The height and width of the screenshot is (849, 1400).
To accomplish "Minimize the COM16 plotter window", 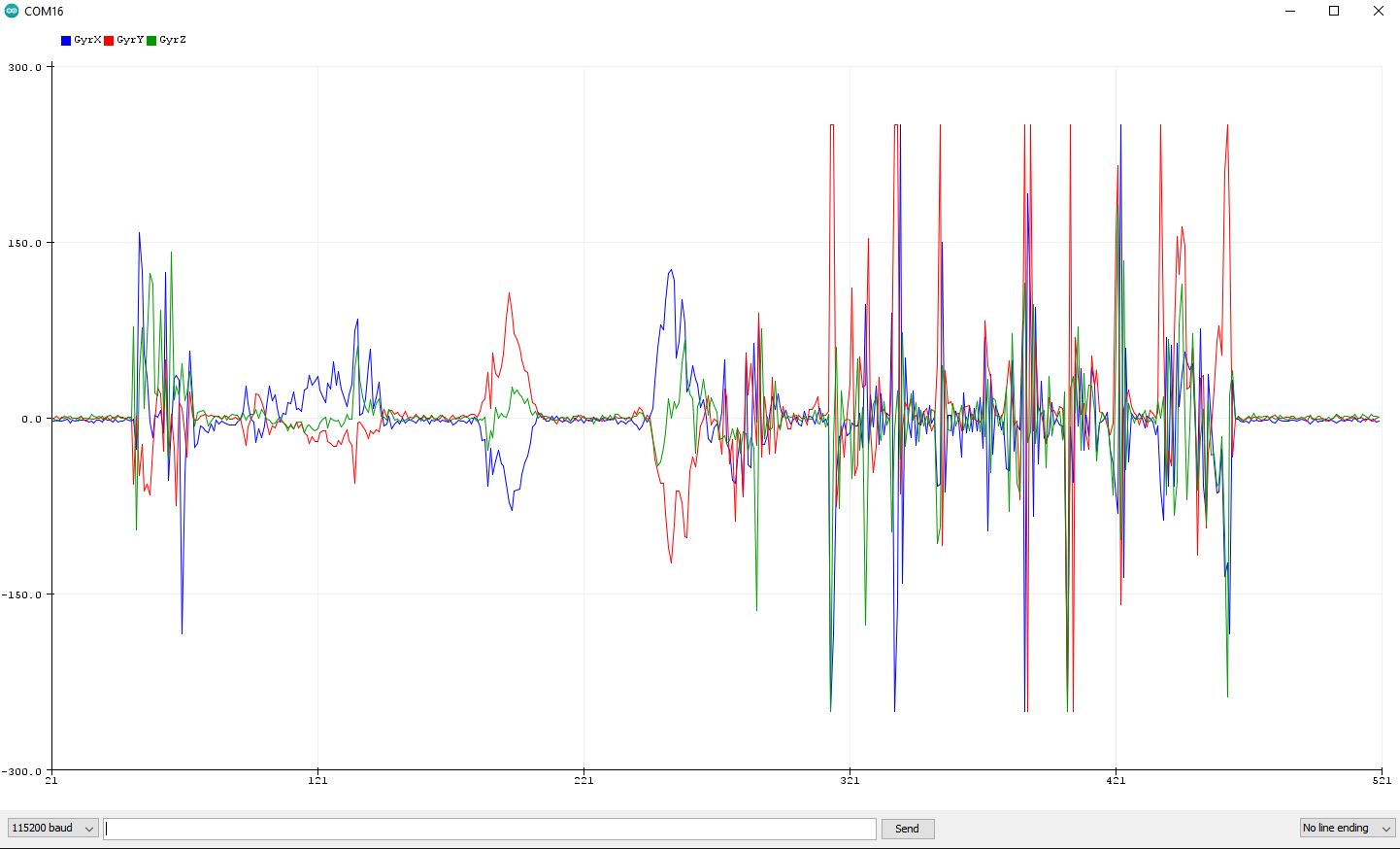I will (1290, 12).
